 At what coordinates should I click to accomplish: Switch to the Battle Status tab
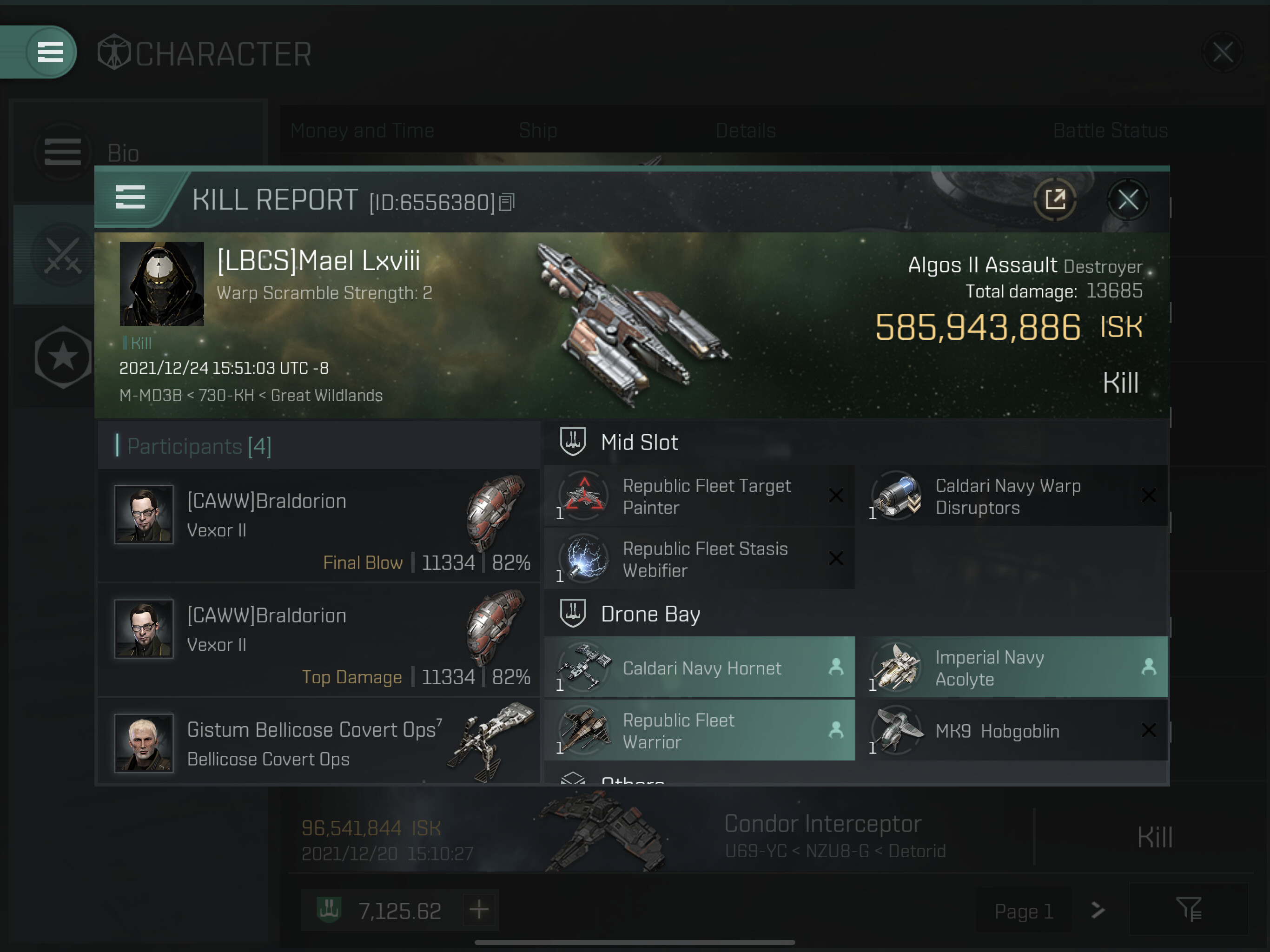[1111, 131]
